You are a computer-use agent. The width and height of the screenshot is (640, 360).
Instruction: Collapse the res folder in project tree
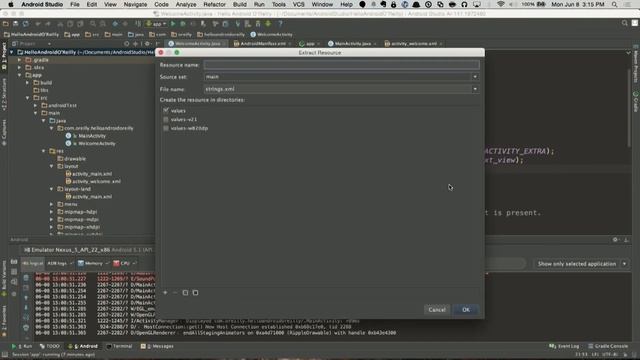44,151
